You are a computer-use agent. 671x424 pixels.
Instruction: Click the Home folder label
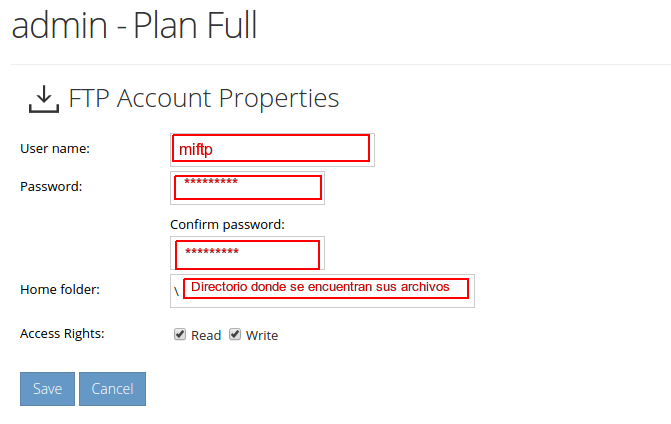click(60, 290)
